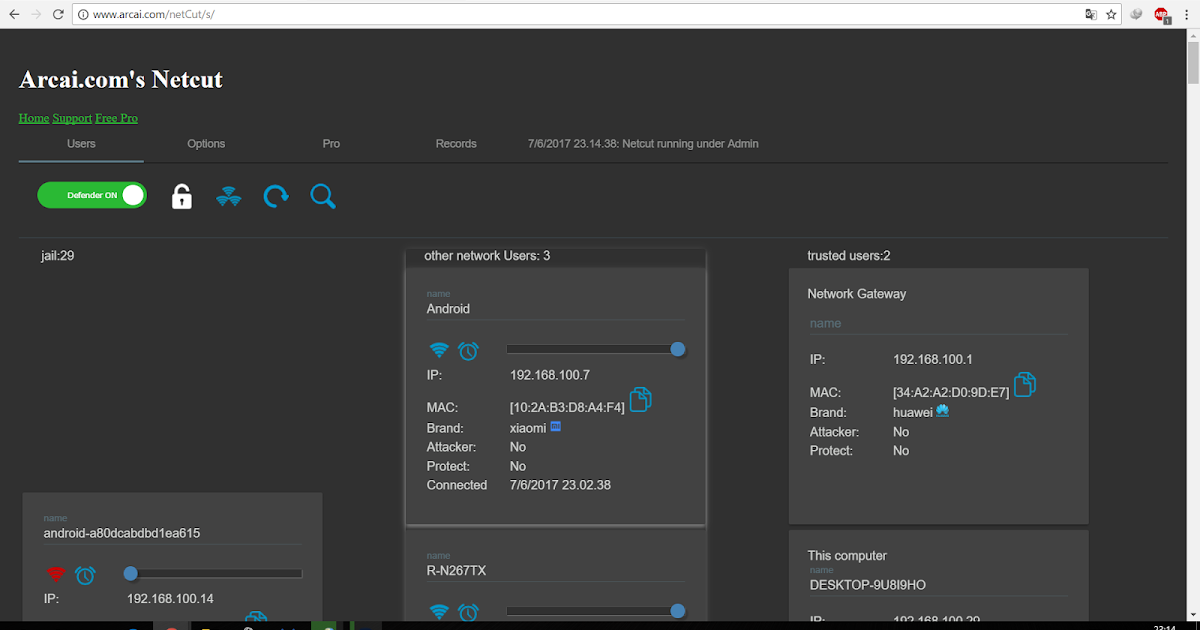Click the android-a80dcabdbd1ea615 name field
The width and height of the screenshot is (1200, 630).
[x=172, y=534]
